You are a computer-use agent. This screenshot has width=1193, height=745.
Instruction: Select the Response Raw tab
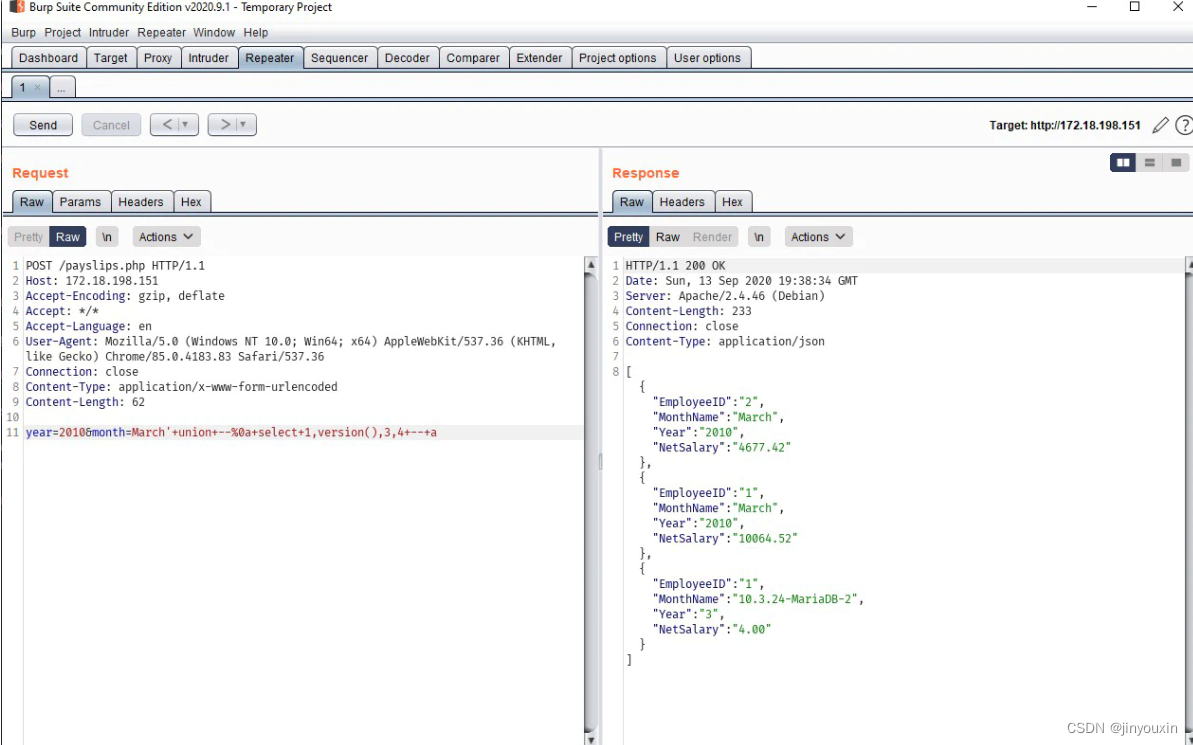click(x=631, y=202)
